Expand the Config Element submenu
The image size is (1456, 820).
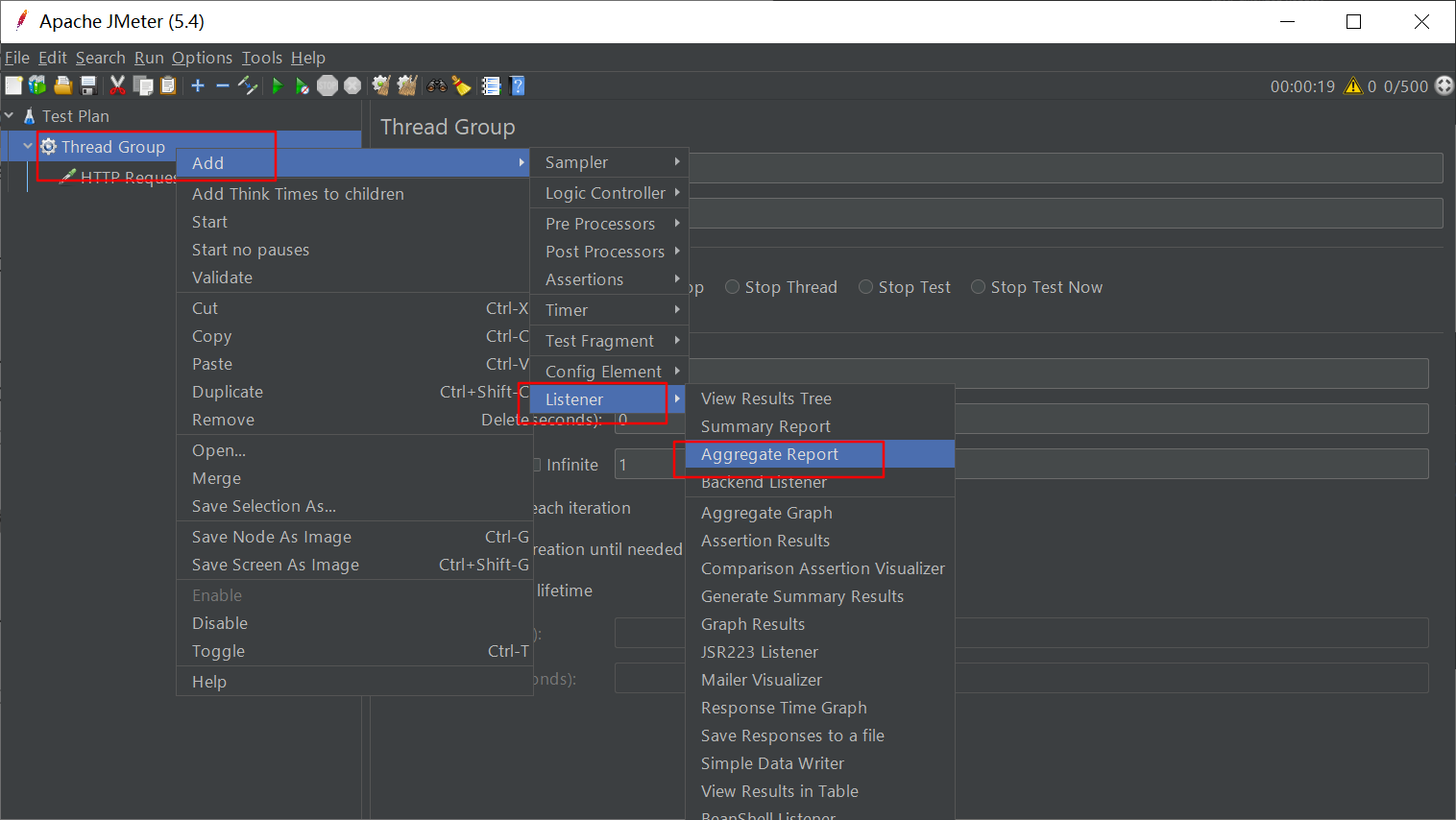[607, 372]
